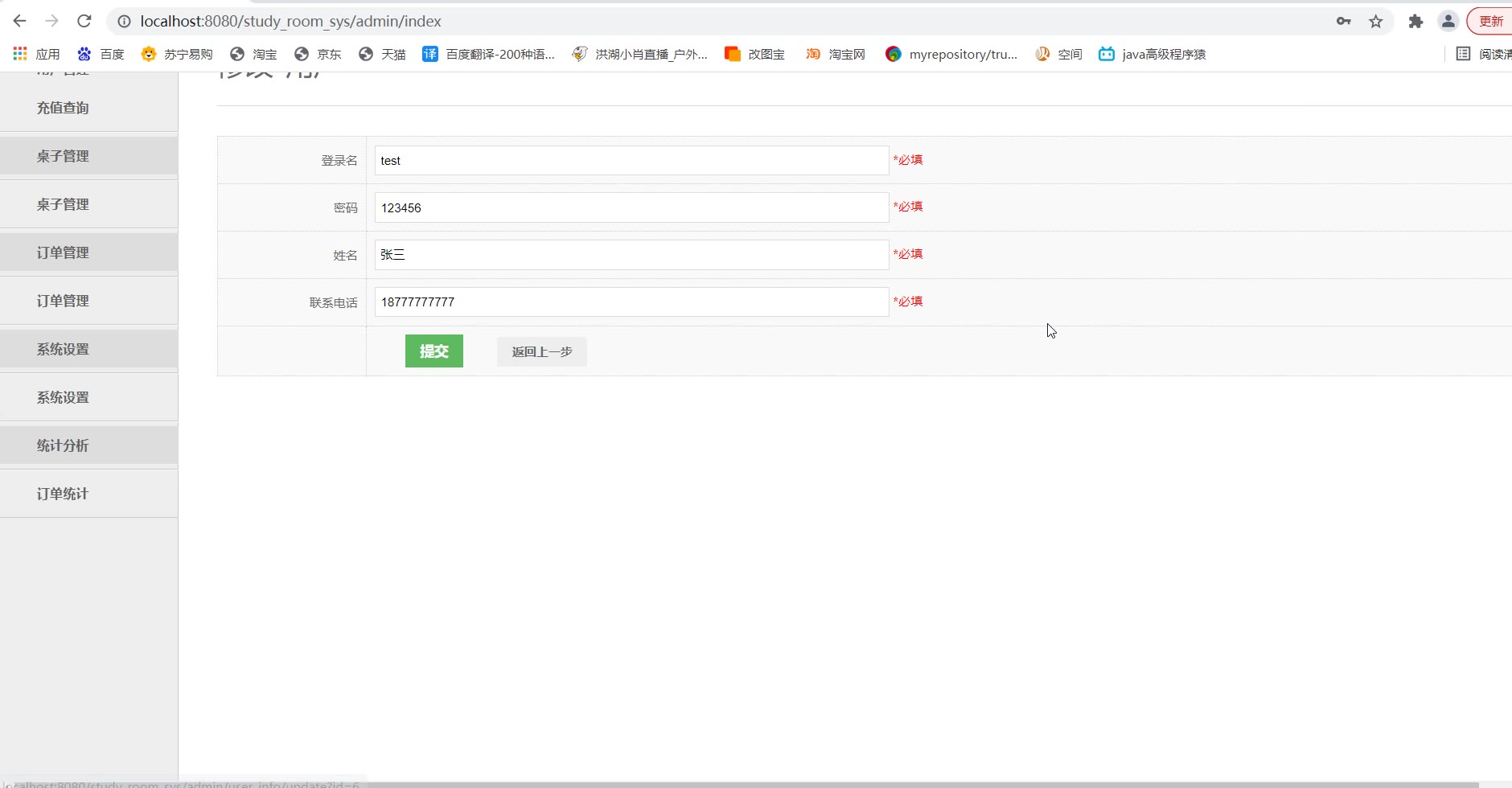Open the 应用 apps bookmark
1512x788 pixels.
(36, 54)
